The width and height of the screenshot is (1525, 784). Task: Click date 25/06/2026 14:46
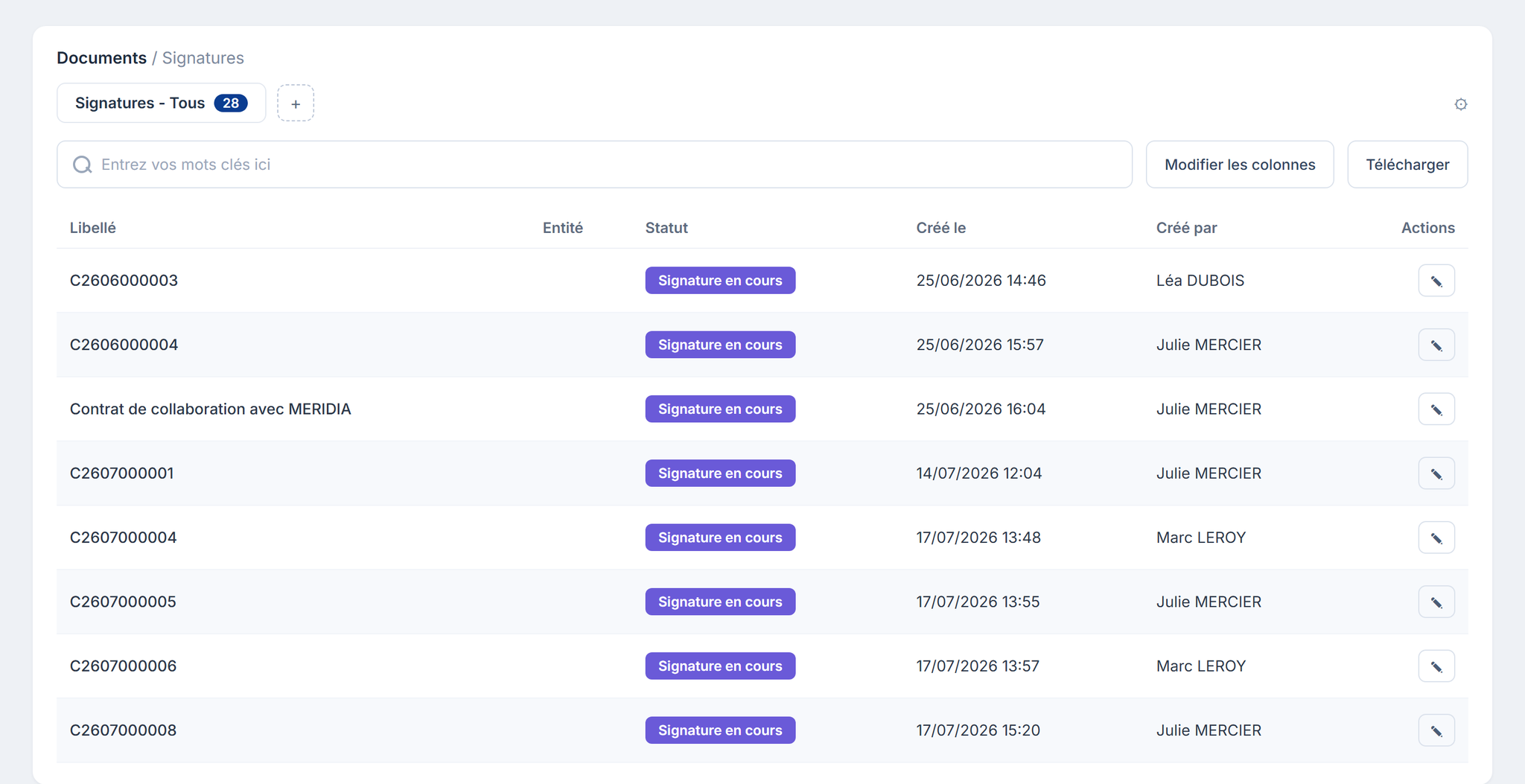click(981, 281)
